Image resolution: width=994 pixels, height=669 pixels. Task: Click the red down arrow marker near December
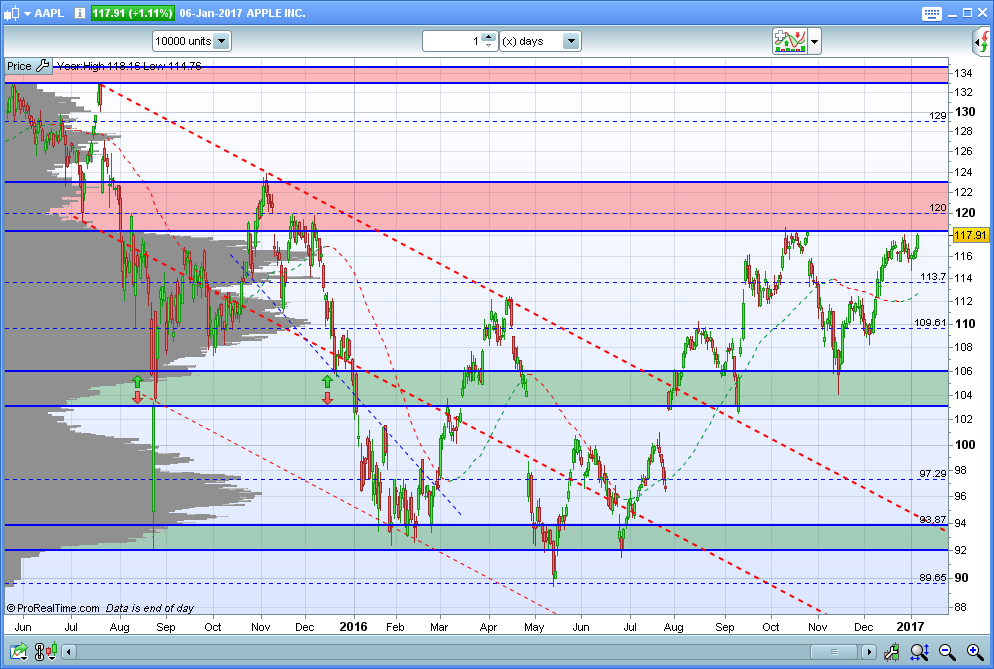point(327,398)
